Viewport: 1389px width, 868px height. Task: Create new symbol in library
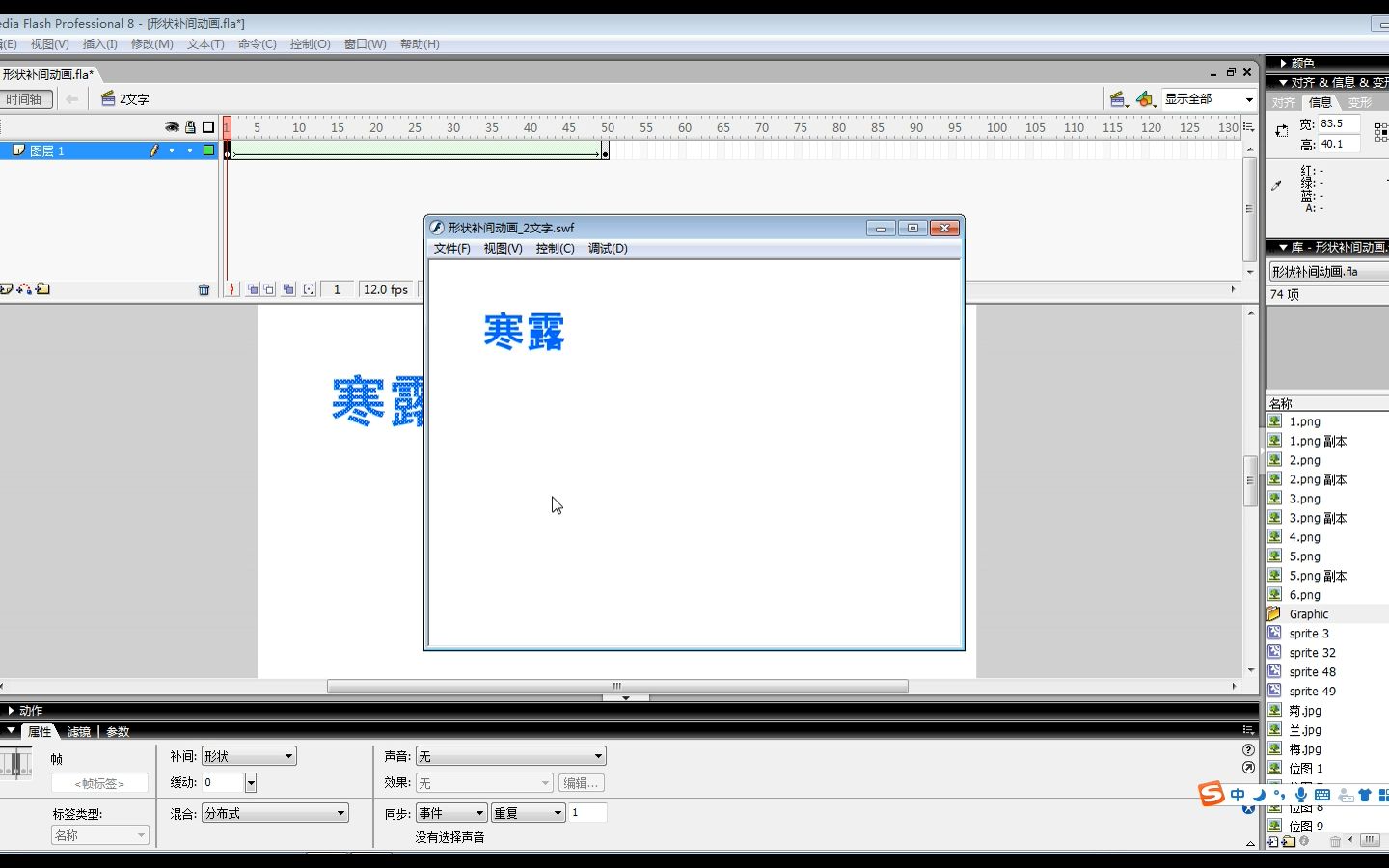(x=1273, y=841)
